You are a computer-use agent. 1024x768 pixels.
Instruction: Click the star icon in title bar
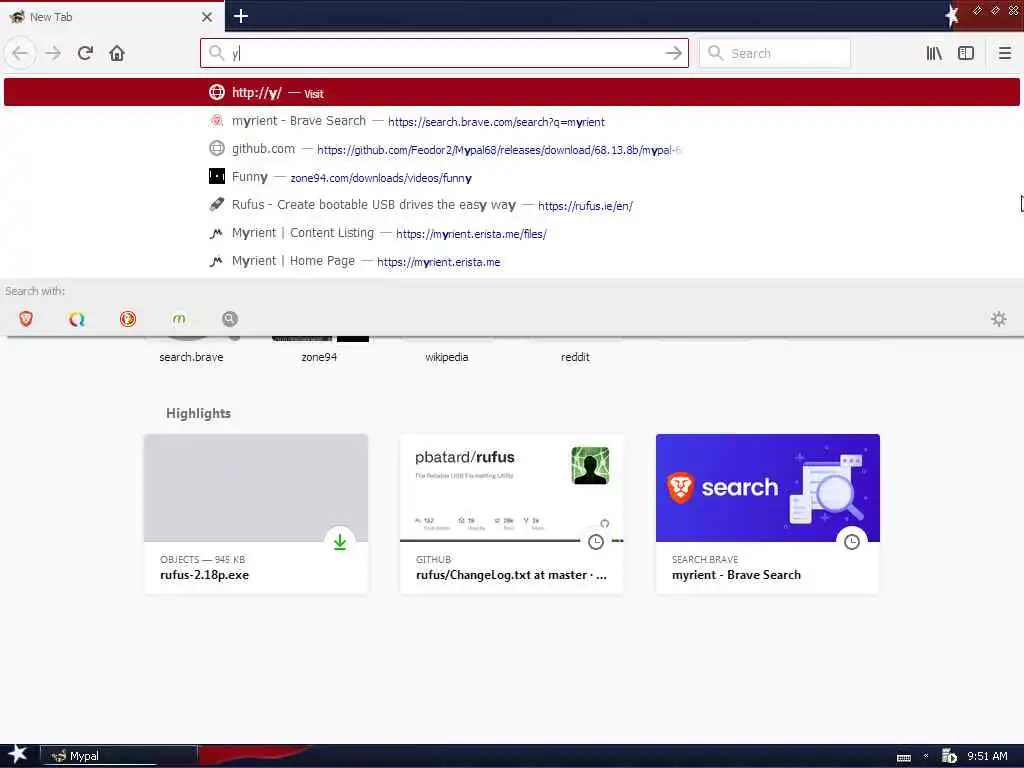[x=952, y=16]
